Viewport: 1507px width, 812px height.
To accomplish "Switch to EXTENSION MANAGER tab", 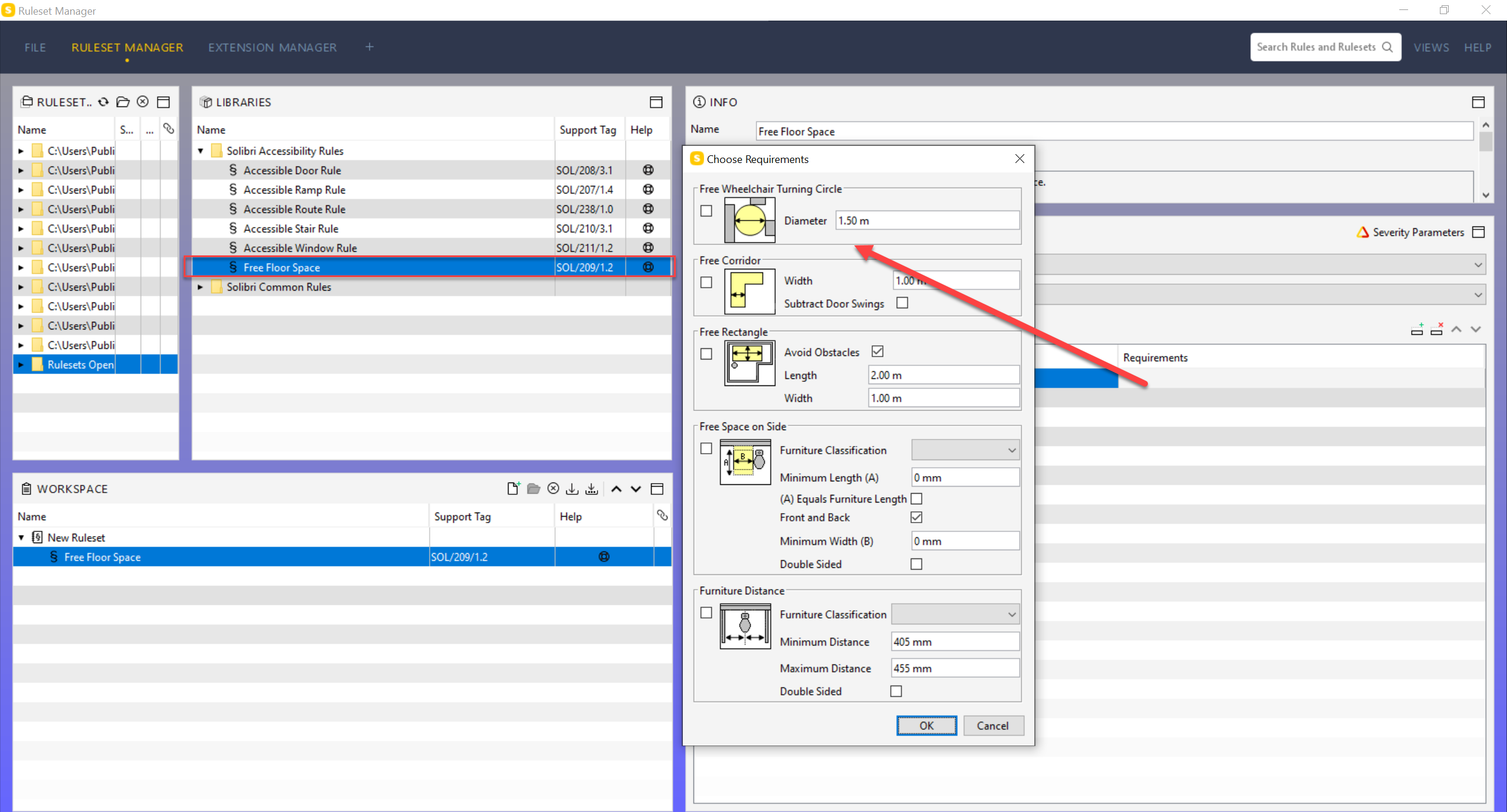I will (273, 47).
